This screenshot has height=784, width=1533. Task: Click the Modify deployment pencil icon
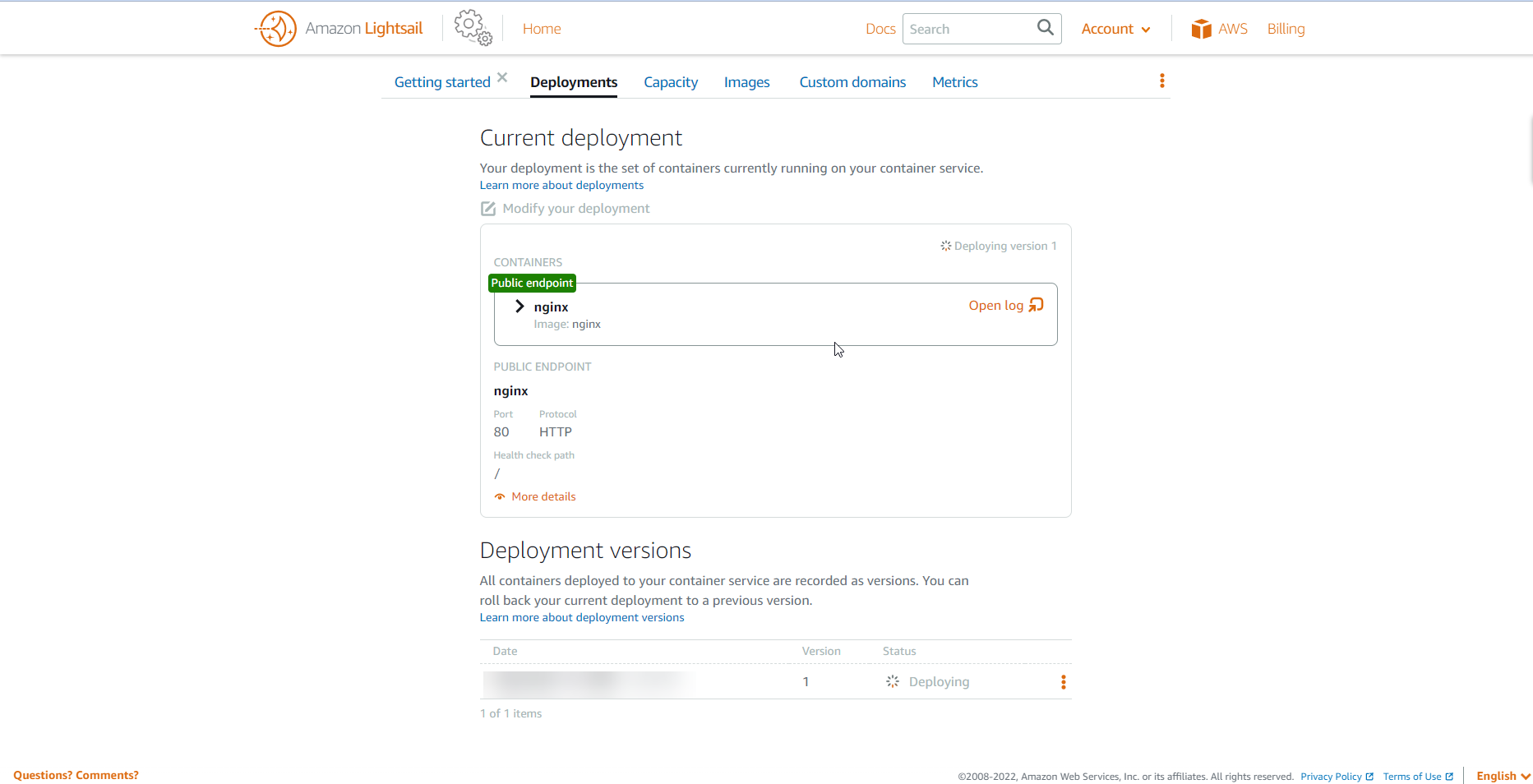(x=488, y=209)
